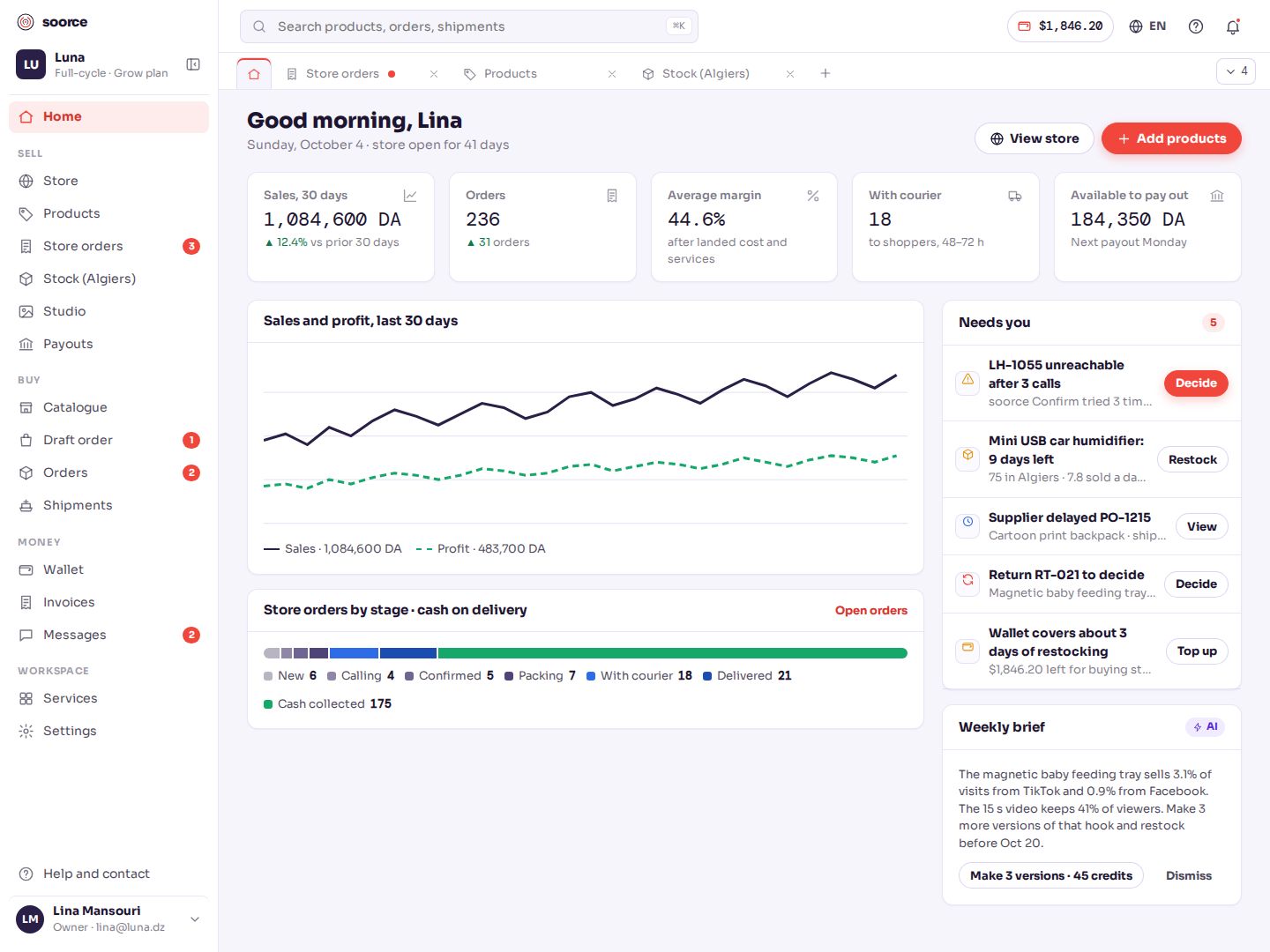This screenshot has height=952, width=1270.
Task: Close the Products tab
Action: point(612,74)
